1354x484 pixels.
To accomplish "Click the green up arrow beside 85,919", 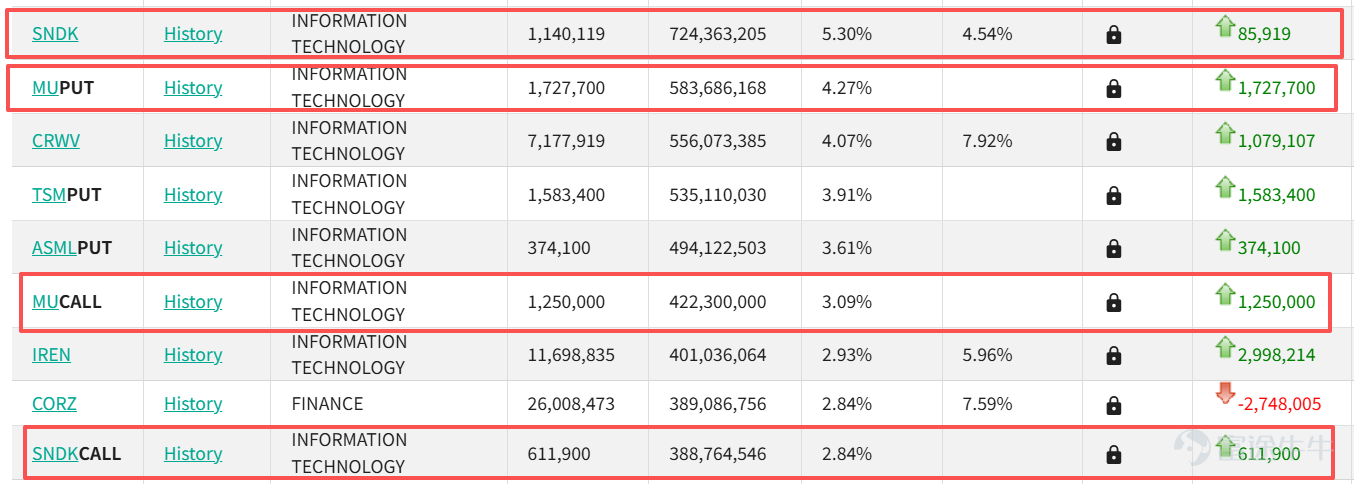I will [1225, 27].
